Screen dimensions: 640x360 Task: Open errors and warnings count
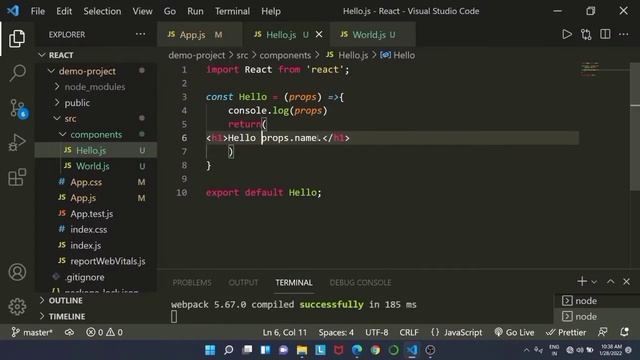[x=104, y=332]
